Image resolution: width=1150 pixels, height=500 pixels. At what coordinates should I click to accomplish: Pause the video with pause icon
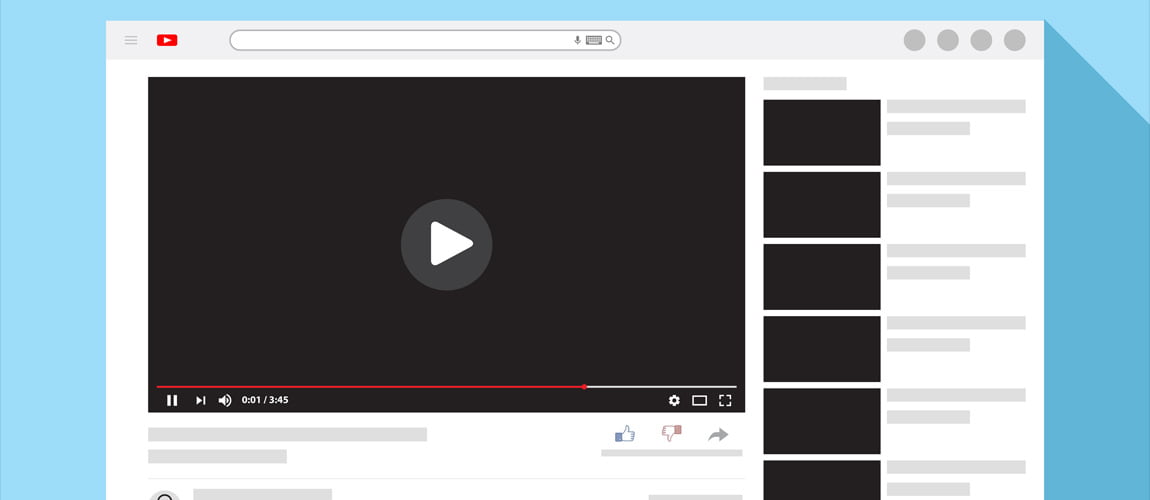point(172,400)
